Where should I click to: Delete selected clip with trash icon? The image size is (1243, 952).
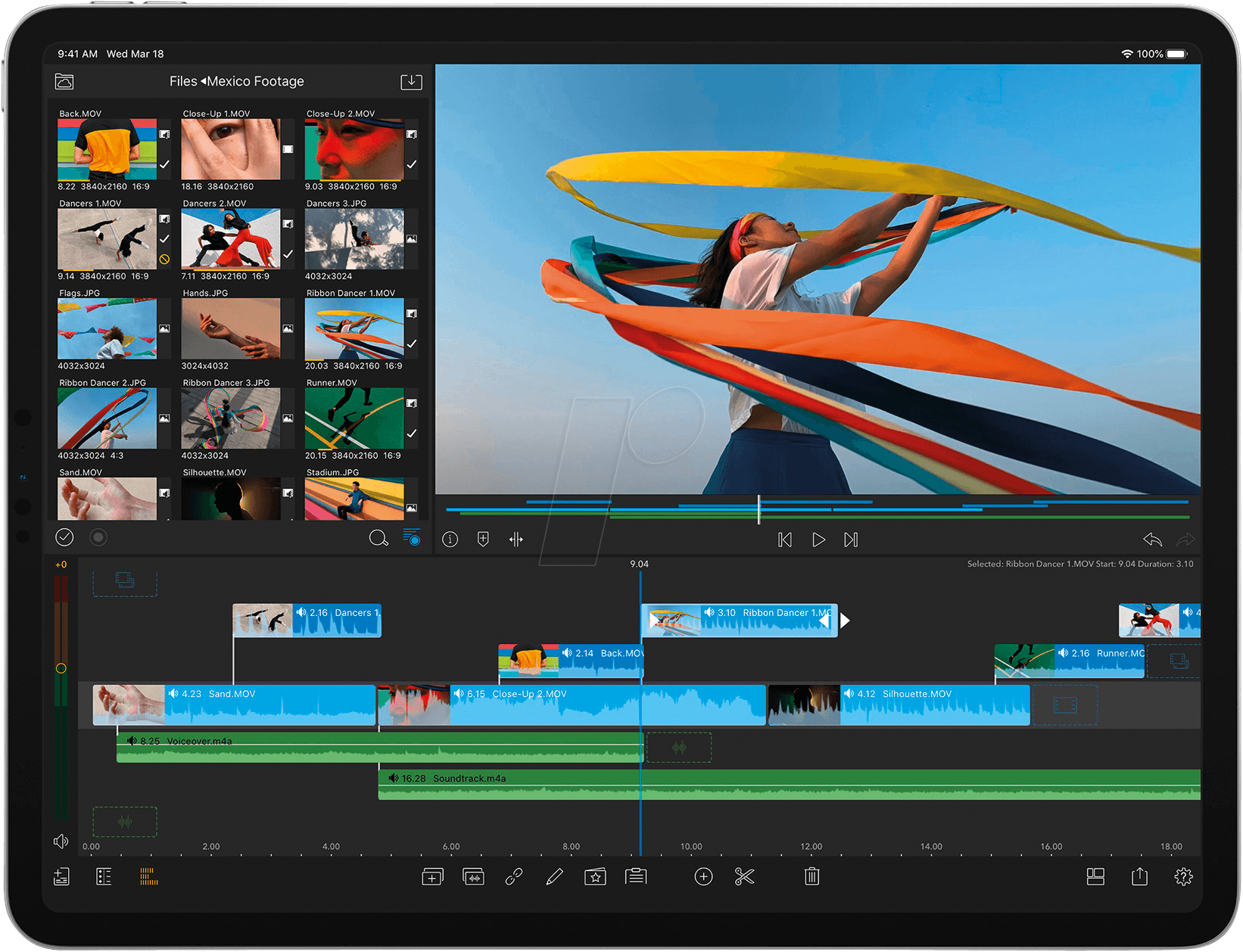point(812,876)
